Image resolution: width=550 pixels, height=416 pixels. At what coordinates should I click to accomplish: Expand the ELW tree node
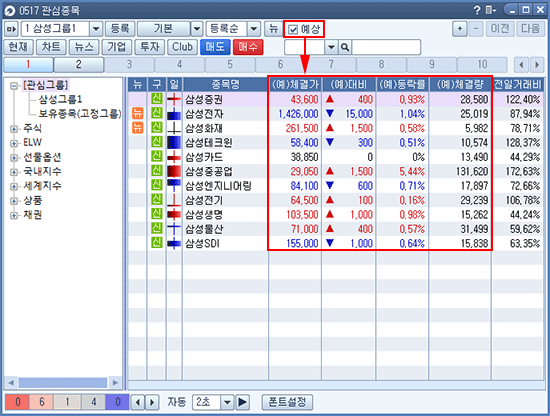click(14, 143)
